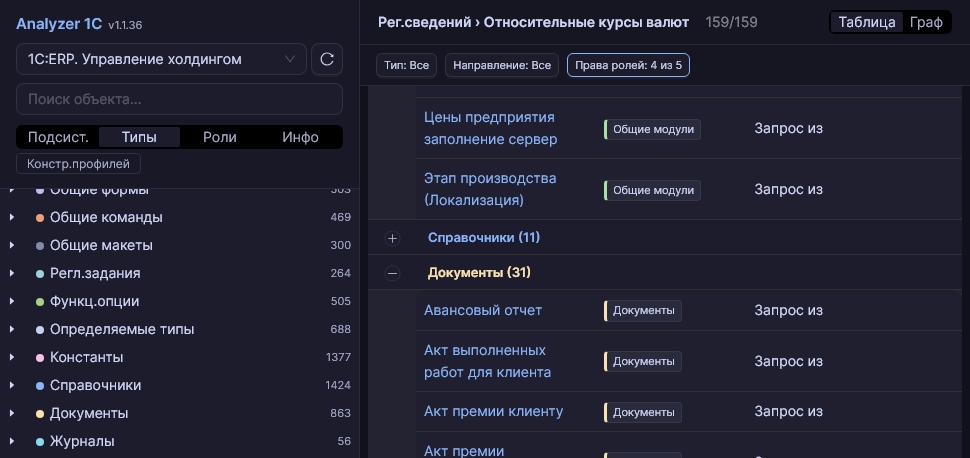This screenshot has width=970, height=458.
Task: Select the Подсист. tab
Action: tap(58, 138)
